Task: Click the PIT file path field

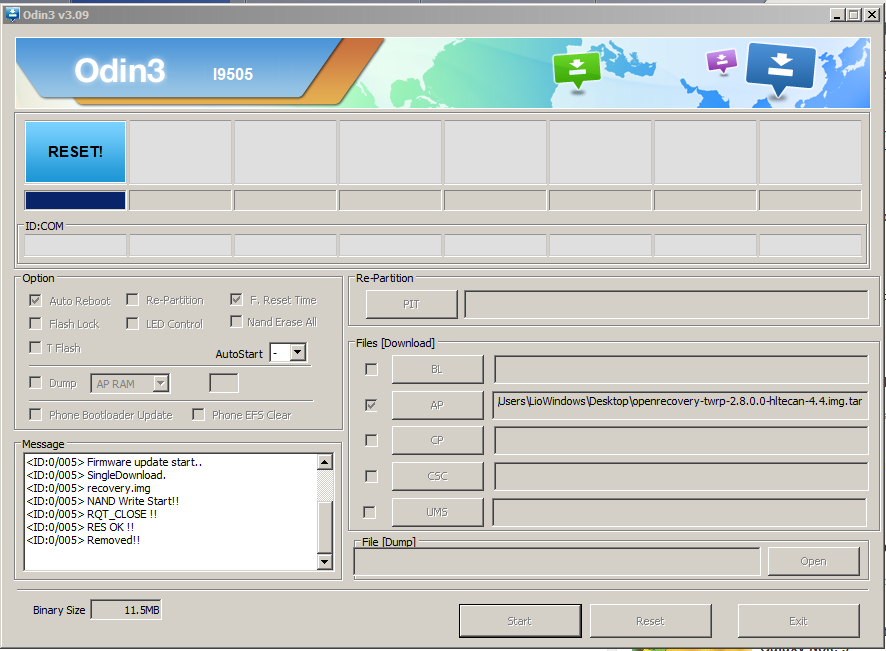Action: [x=666, y=304]
